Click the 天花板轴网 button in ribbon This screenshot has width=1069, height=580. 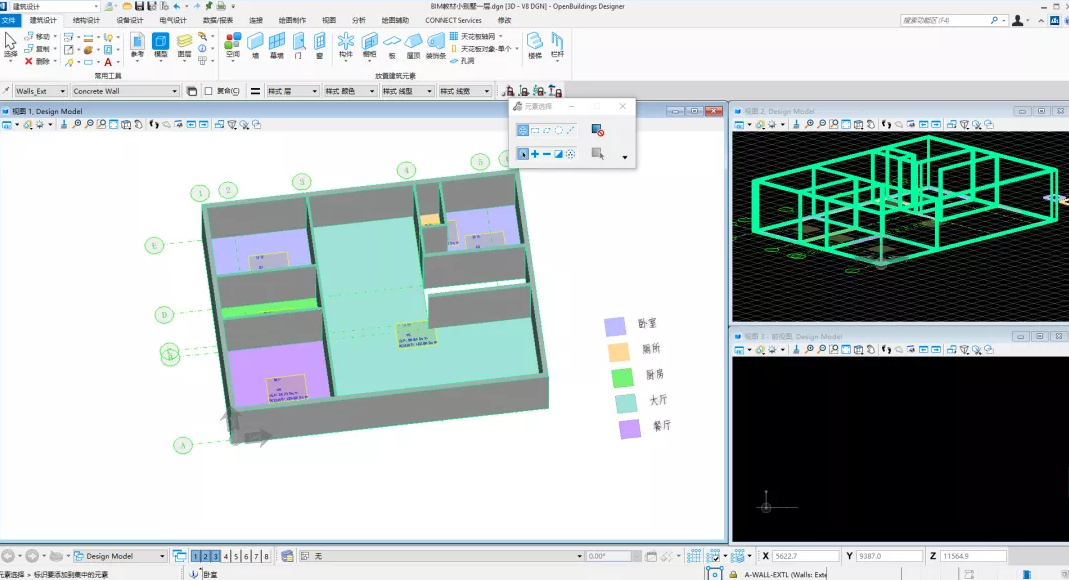tap(478, 36)
